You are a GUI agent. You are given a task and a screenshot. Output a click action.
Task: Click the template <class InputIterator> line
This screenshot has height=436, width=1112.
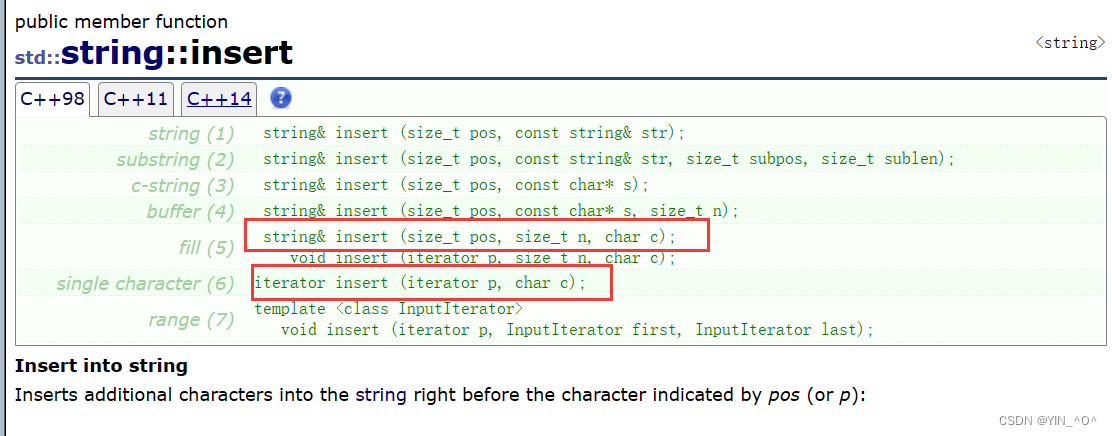point(388,309)
